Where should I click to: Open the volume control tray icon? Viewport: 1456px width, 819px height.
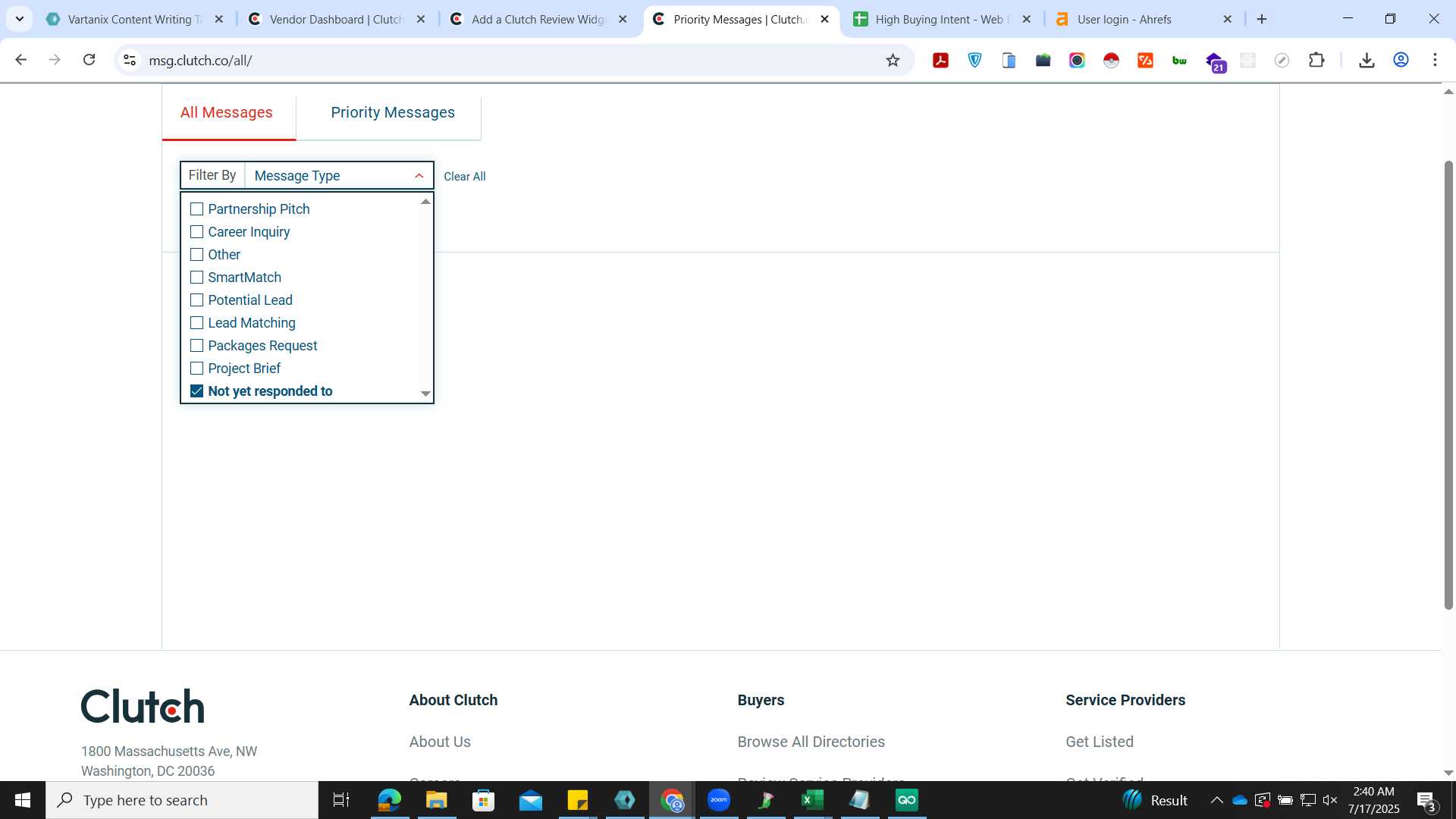click(x=1330, y=800)
